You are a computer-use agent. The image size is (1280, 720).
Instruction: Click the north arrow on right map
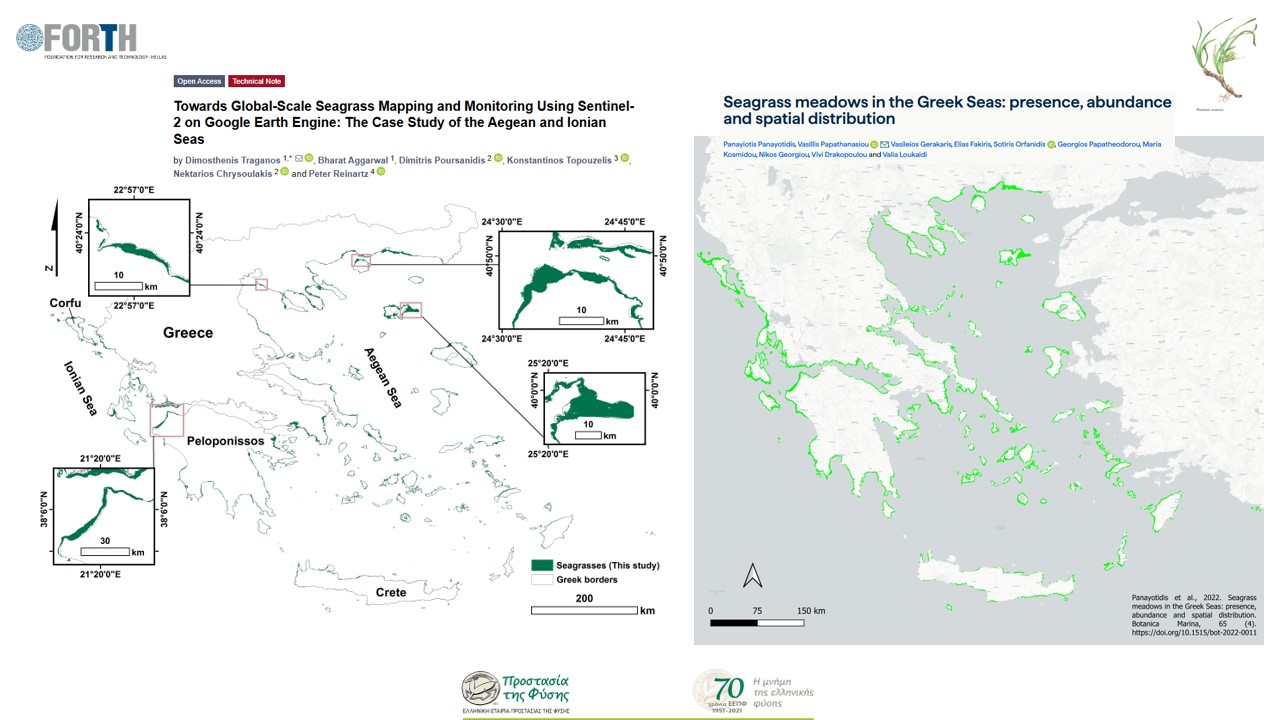coord(754,575)
